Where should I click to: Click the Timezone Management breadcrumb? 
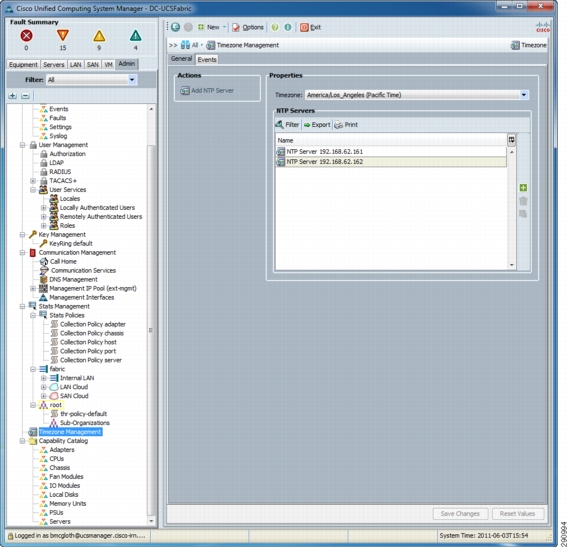click(x=248, y=45)
